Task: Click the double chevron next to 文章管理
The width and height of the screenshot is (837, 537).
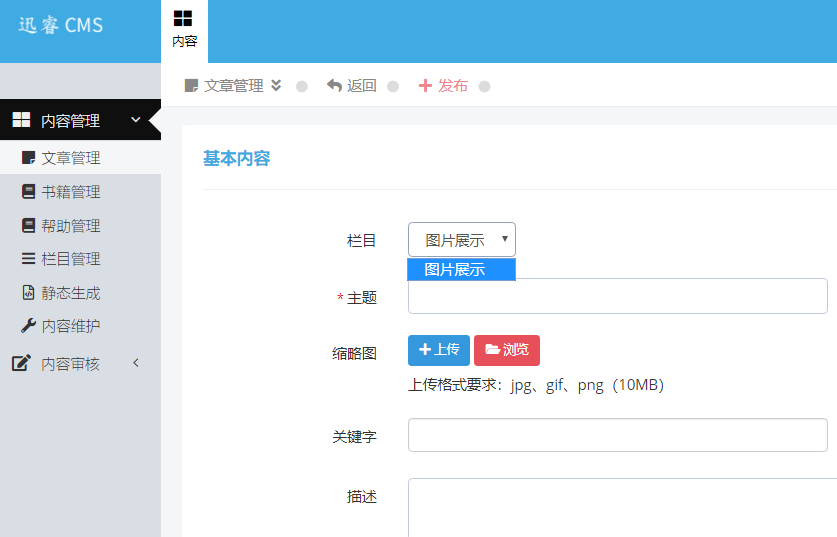Action: 276,85
